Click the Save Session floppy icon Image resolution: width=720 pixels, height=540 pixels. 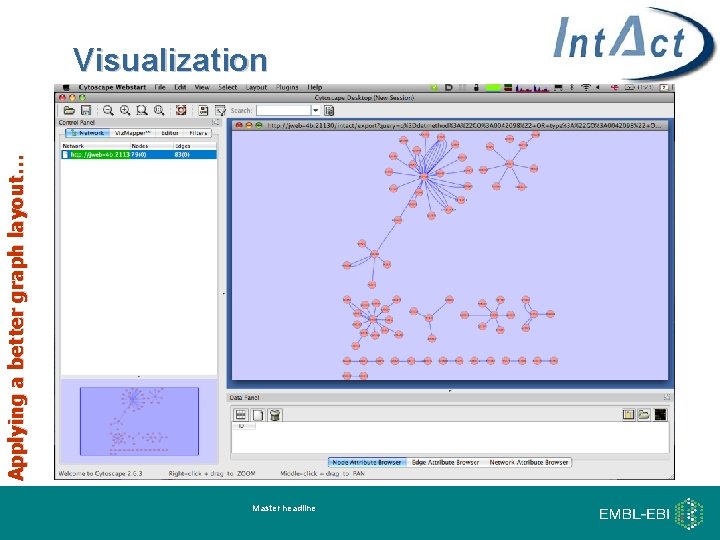point(86,110)
